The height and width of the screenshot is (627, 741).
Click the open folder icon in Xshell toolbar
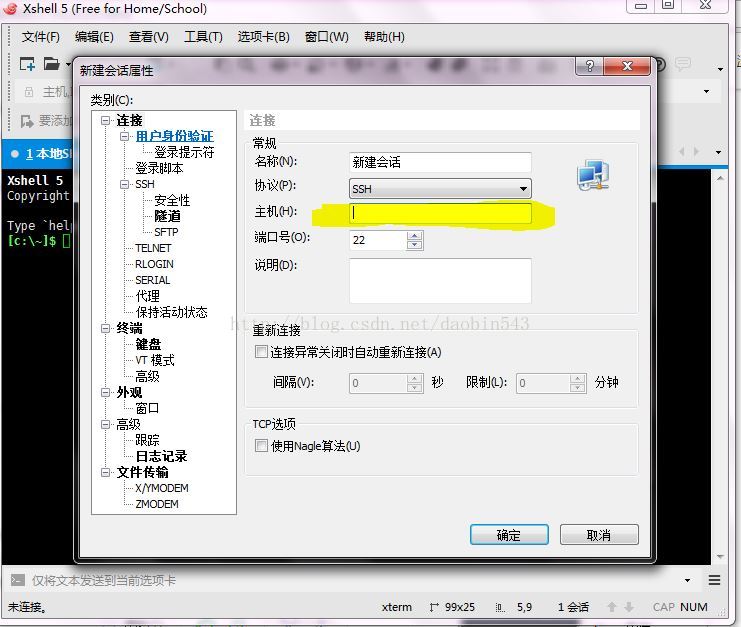click(x=52, y=63)
